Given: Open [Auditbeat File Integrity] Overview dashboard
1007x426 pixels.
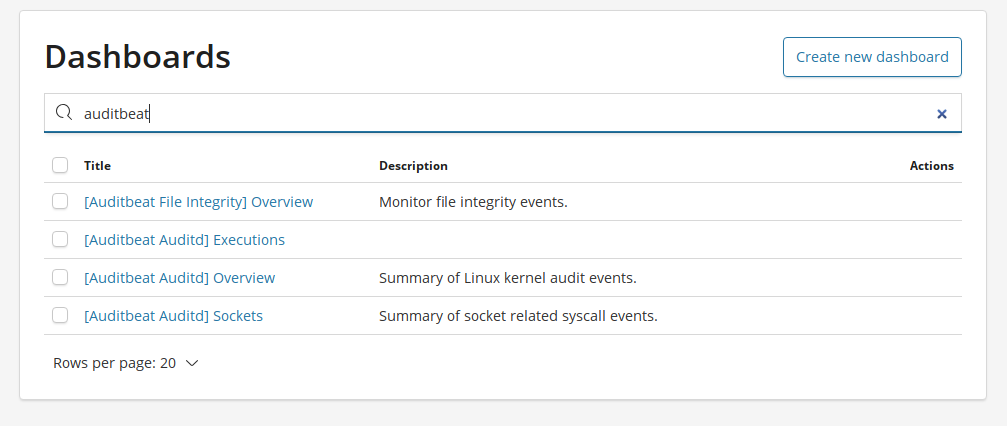Looking at the screenshot, I should [198, 202].
